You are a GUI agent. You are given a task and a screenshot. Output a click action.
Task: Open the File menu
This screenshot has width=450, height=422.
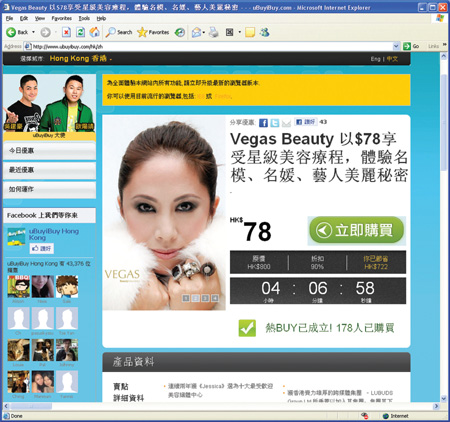[x=9, y=18]
